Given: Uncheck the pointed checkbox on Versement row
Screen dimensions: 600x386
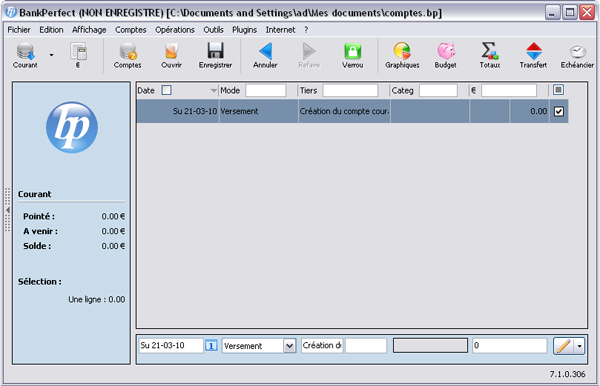Looking at the screenshot, I should 559,111.
